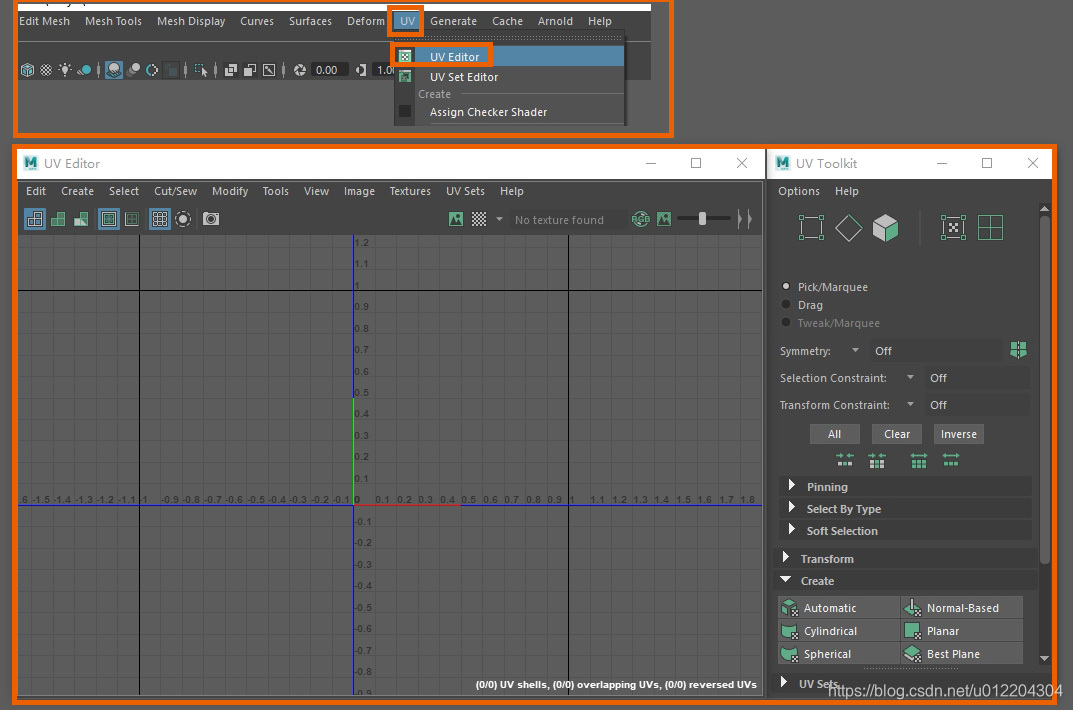This screenshot has height=710, width=1073.
Task: Toggle the grid display icon in UV Editor
Action: pyautogui.click(x=159, y=219)
